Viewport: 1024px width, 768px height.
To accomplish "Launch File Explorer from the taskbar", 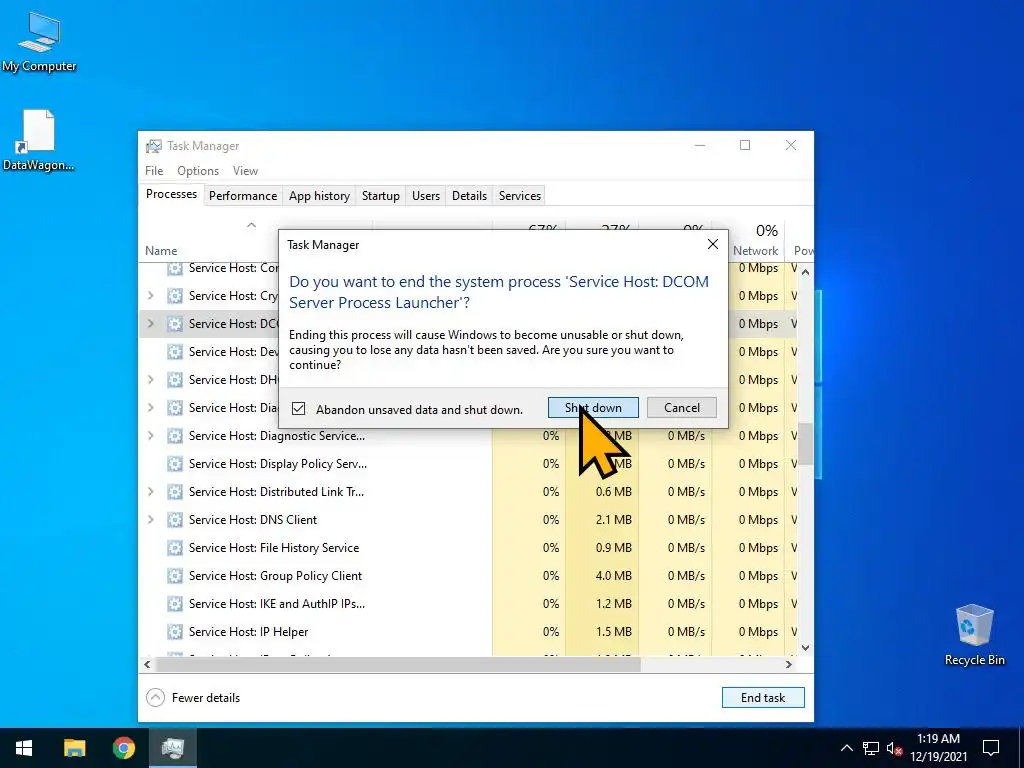I will point(74,748).
